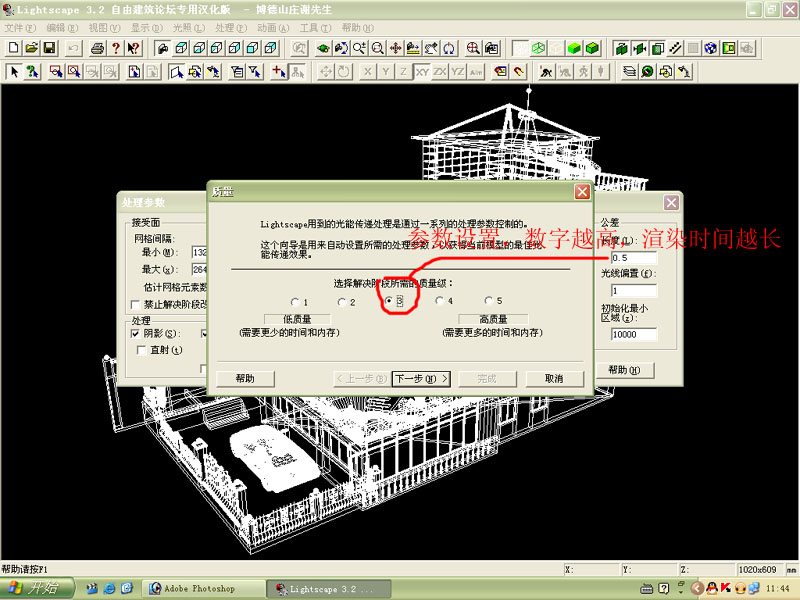This screenshot has height=600, width=800.
Task: Switch to Adobe Photoshop taskbar item
Action: pyautogui.click(x=202, y=589)
